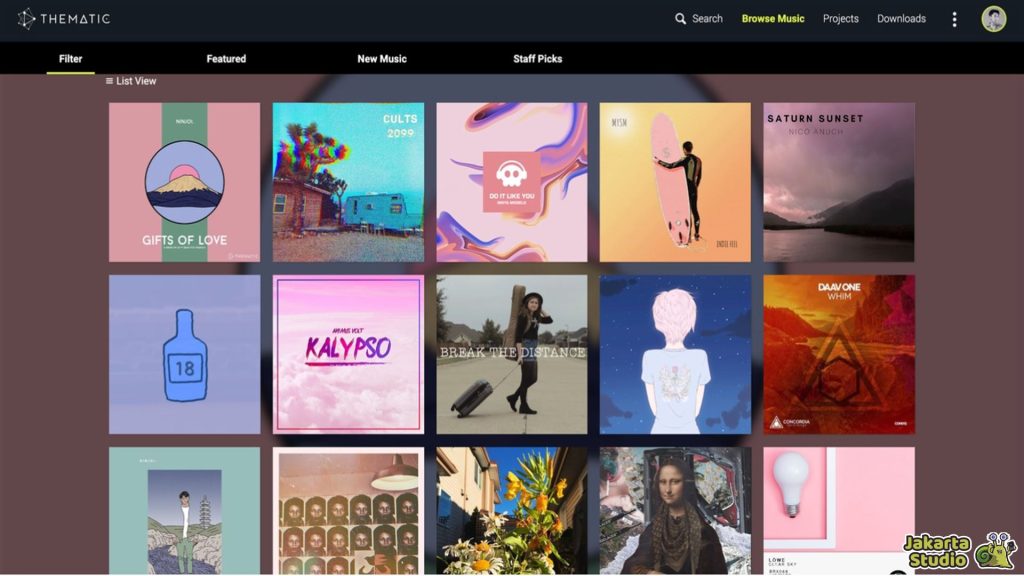1024x576 pixels.
Task: Select the blue bottle 18 album cover
Action: 184,354
